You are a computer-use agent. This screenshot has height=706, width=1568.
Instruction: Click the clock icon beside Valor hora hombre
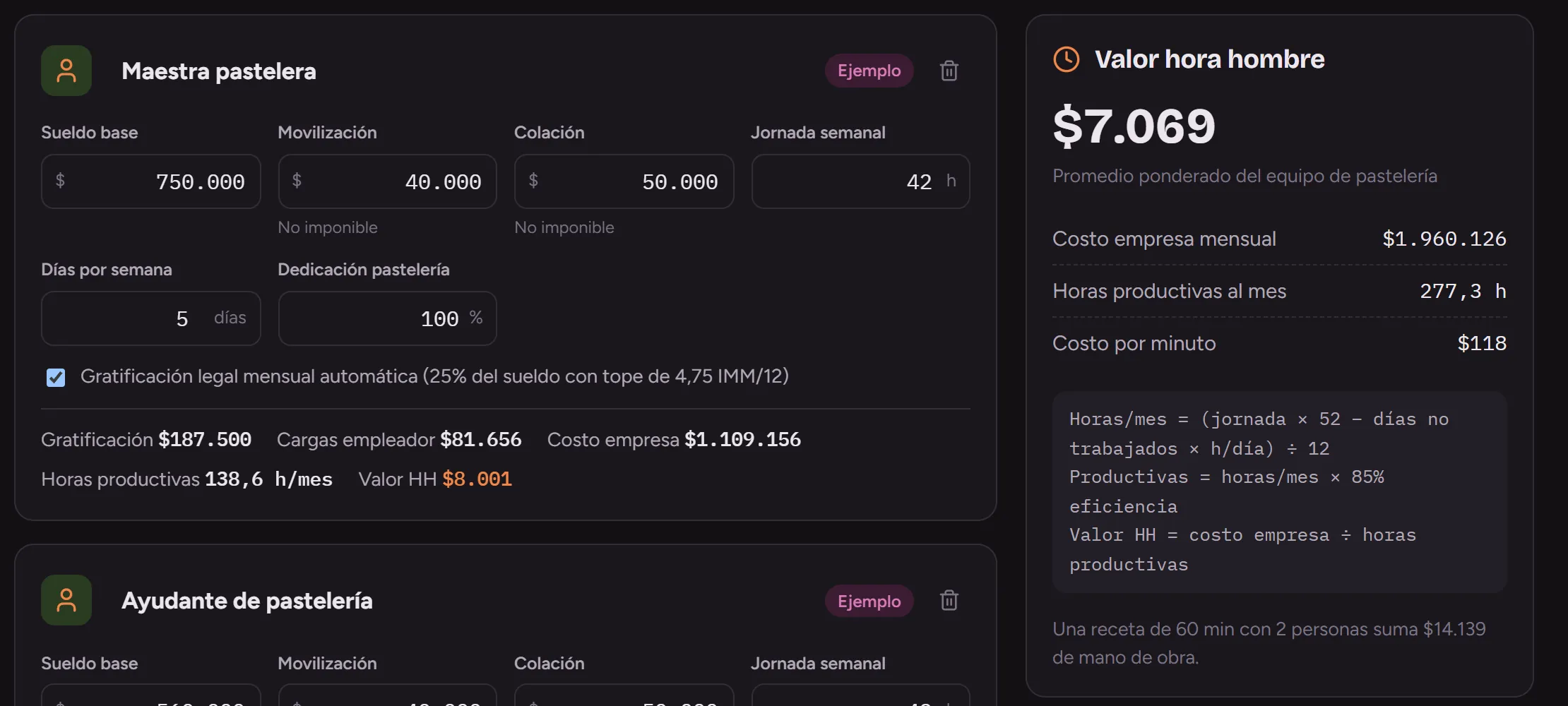click(x=1067, y=59)
